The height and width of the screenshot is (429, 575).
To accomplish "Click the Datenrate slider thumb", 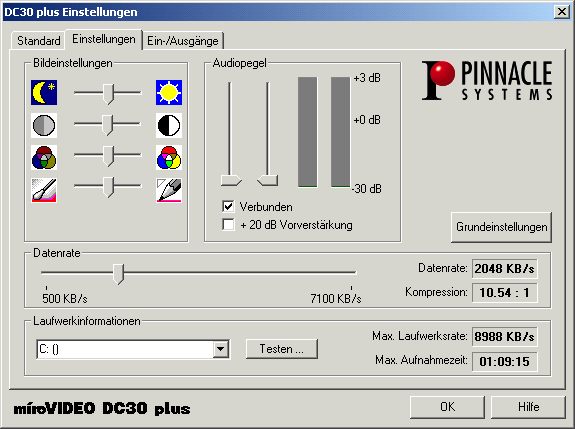I will coord(118,274).
